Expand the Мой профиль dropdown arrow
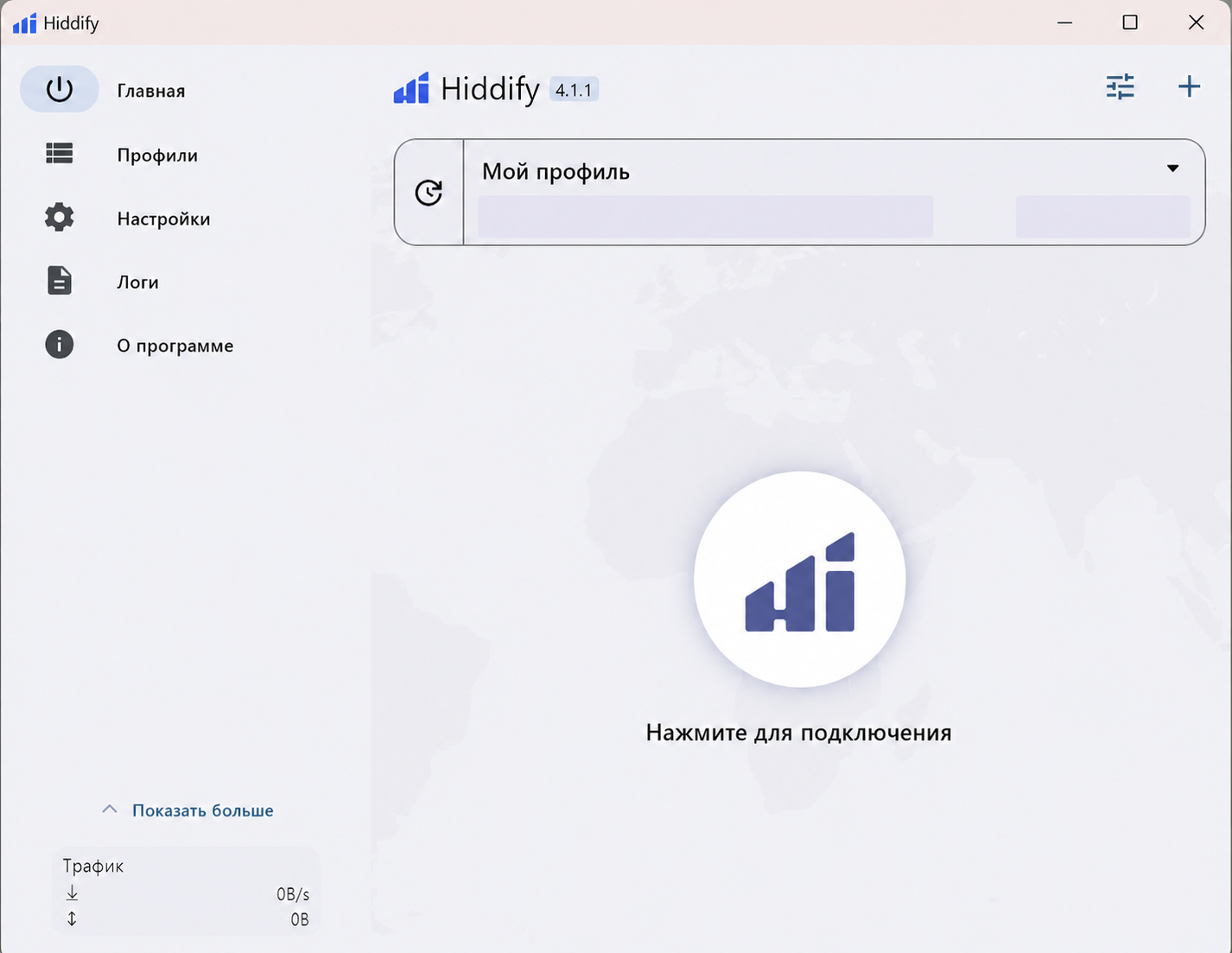This screenshot has width=1232, height=953. click(x=1172, y=168)
